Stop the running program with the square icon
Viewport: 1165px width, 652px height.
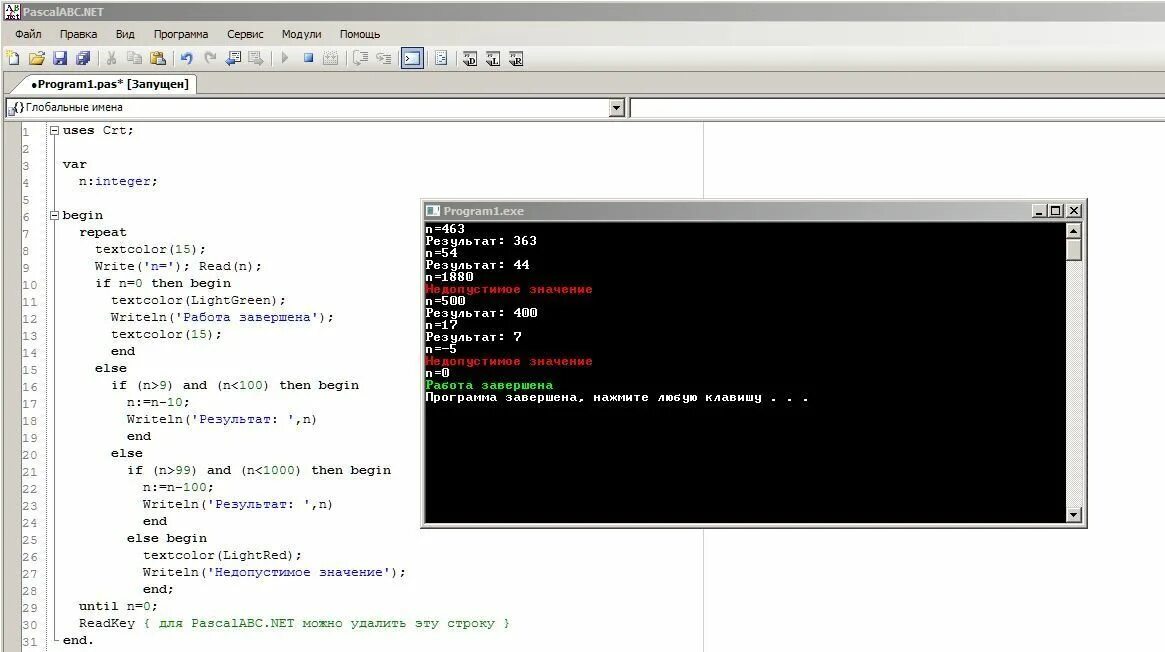click(308, 58)
